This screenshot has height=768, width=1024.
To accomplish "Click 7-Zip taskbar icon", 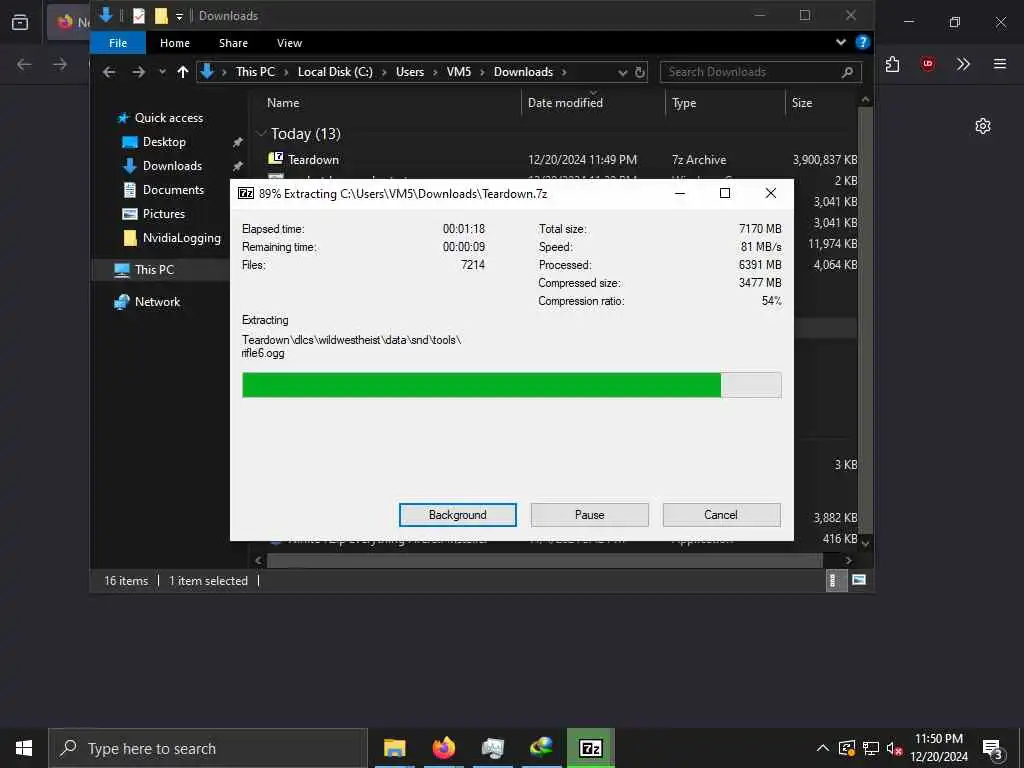I will pyautogui.click(x=590, y=748).
